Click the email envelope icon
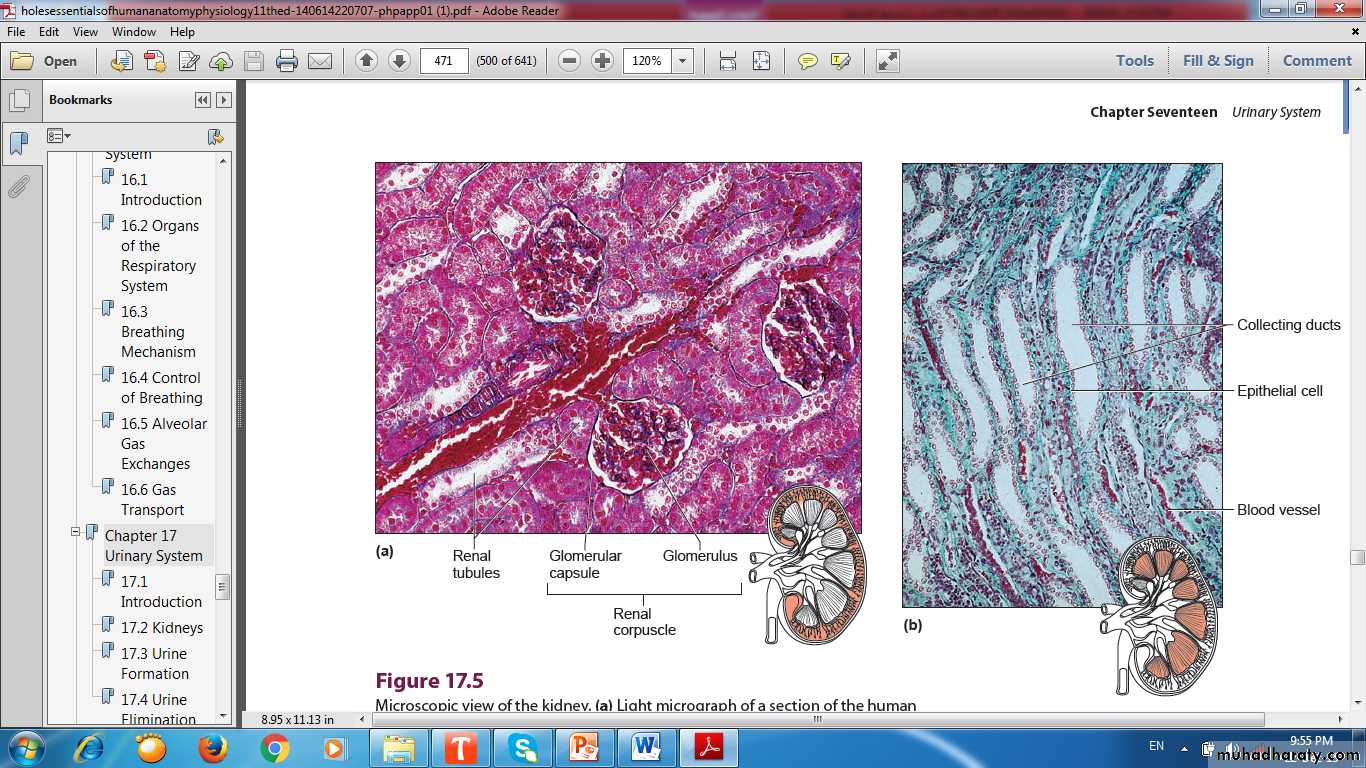1366x768 pixels. [x=320, y=61]
